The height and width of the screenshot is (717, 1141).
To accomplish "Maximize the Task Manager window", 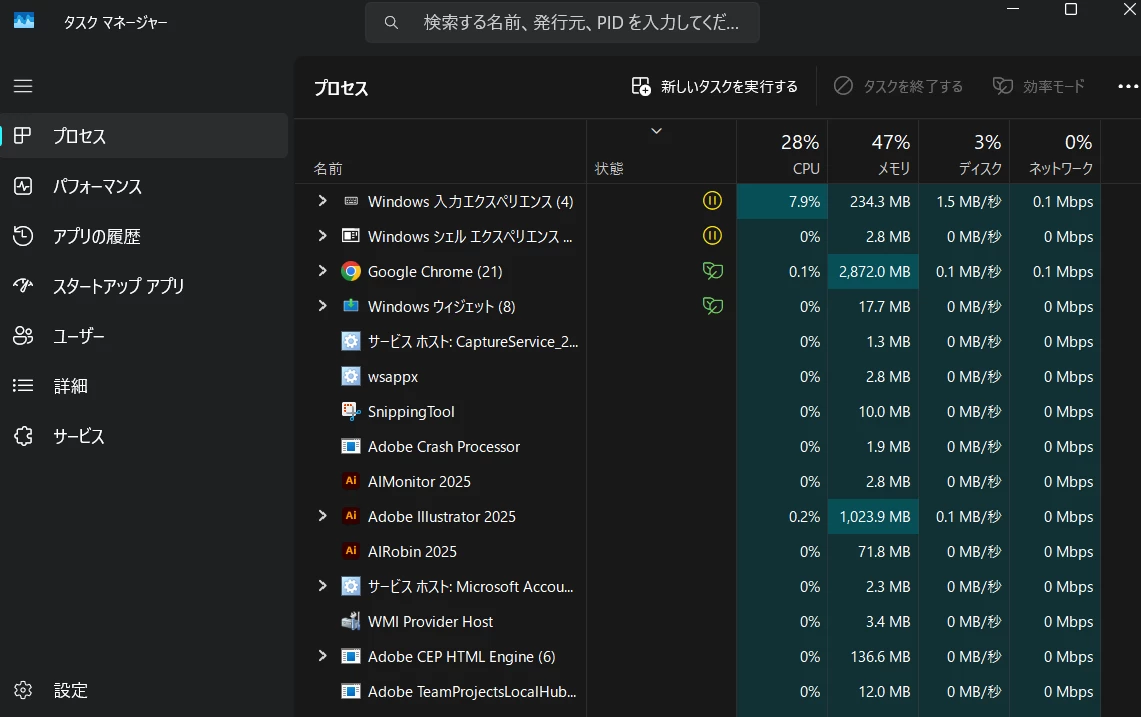I will (x=1070, y=9).
